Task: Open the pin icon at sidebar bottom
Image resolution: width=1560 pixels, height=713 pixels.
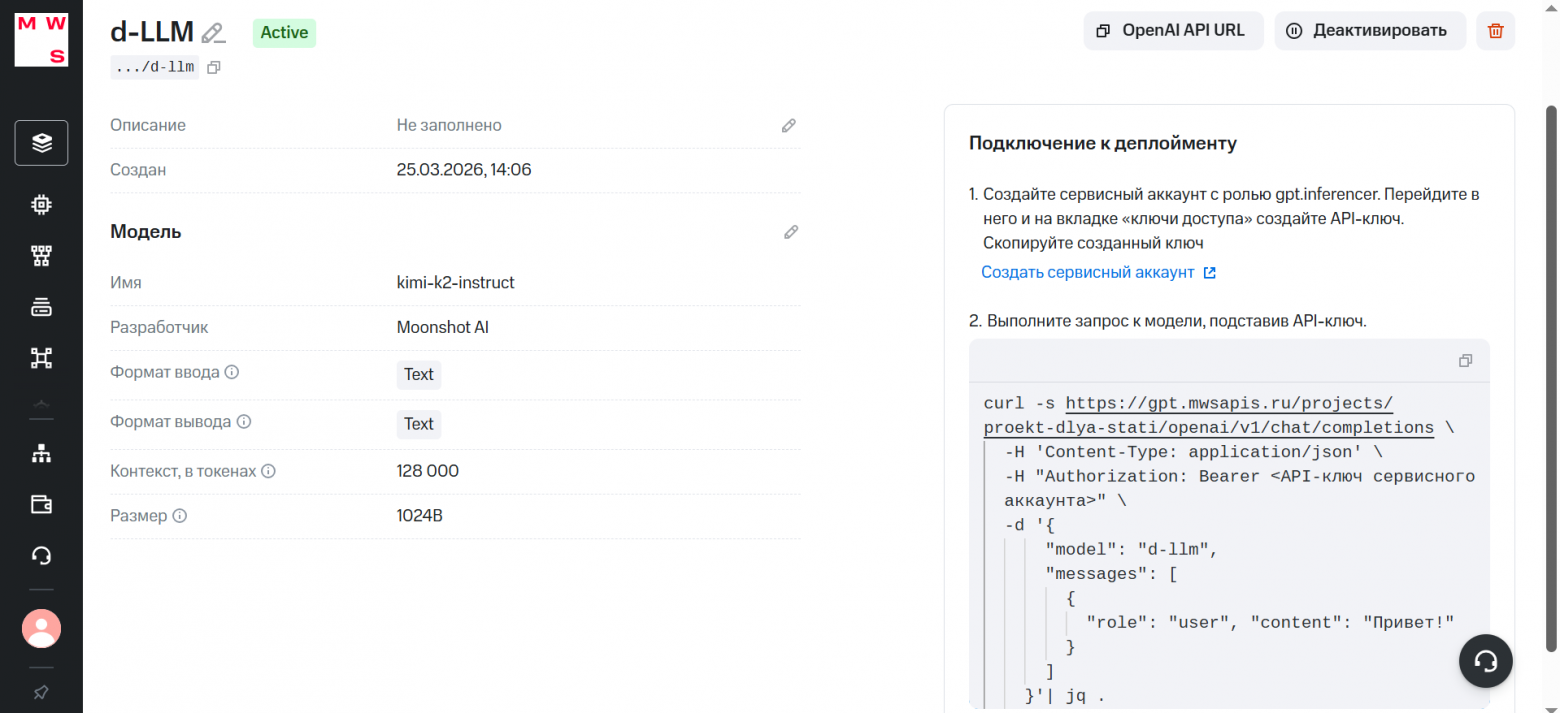Action: [41, 692]
